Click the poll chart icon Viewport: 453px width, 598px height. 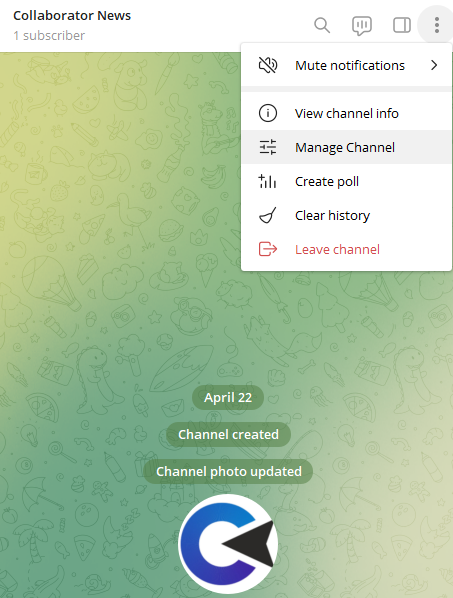[x=268, y=181]
